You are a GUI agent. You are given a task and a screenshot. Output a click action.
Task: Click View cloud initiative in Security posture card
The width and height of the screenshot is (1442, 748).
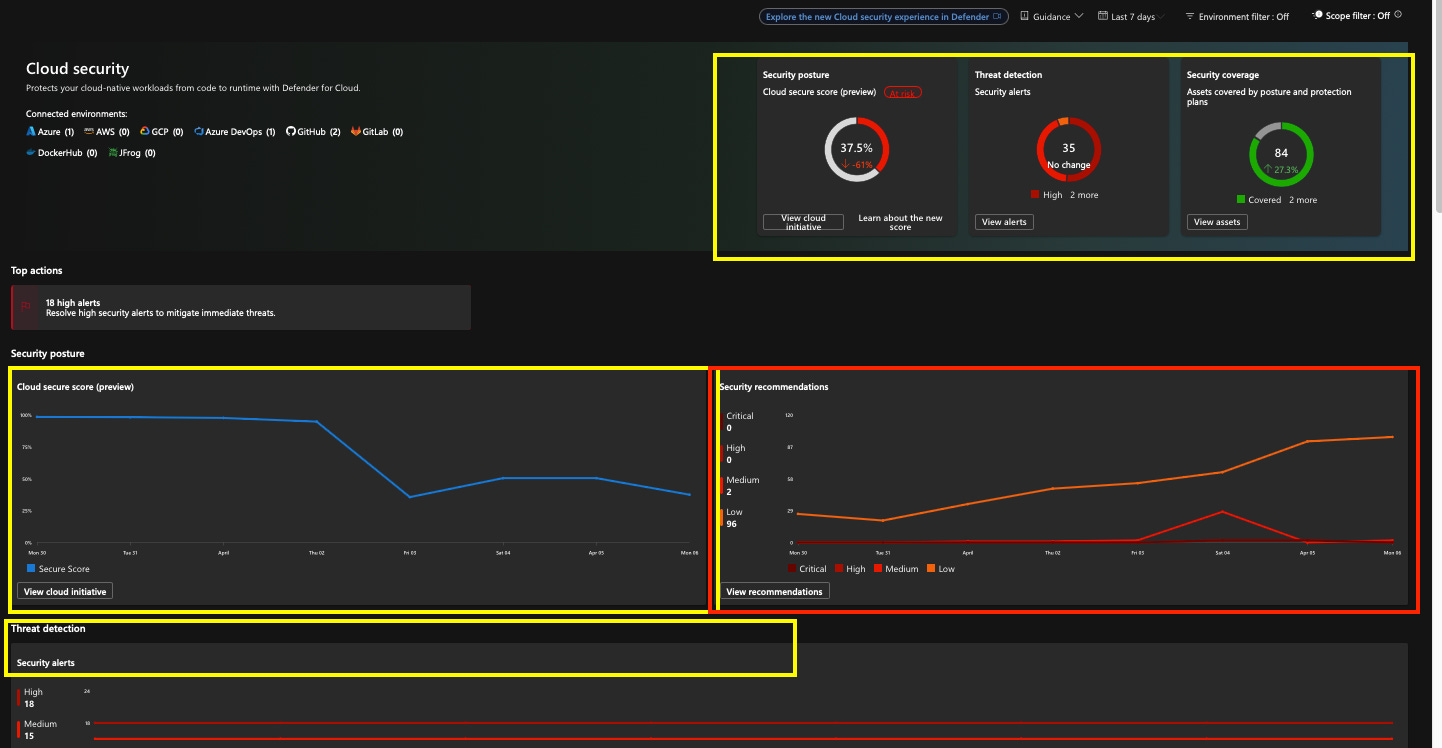802,222
